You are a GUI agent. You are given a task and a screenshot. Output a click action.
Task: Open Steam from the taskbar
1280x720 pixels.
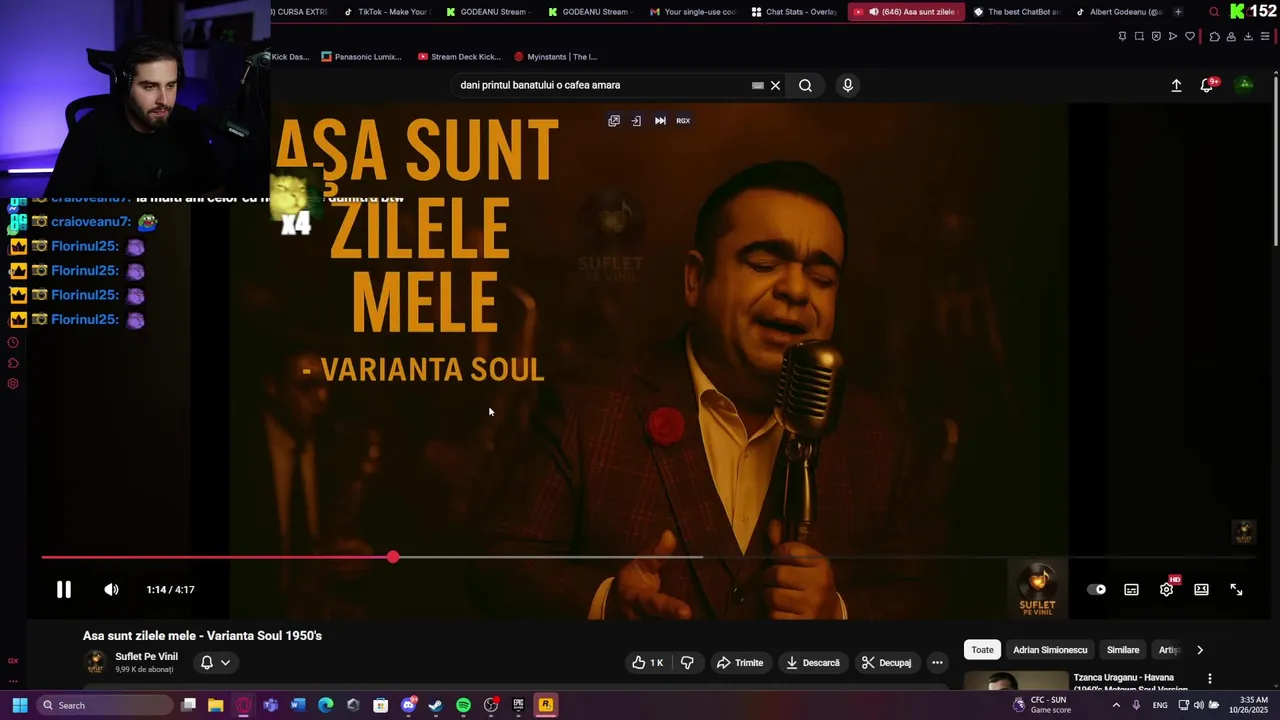pyautogui.click(x=435, y=705)
